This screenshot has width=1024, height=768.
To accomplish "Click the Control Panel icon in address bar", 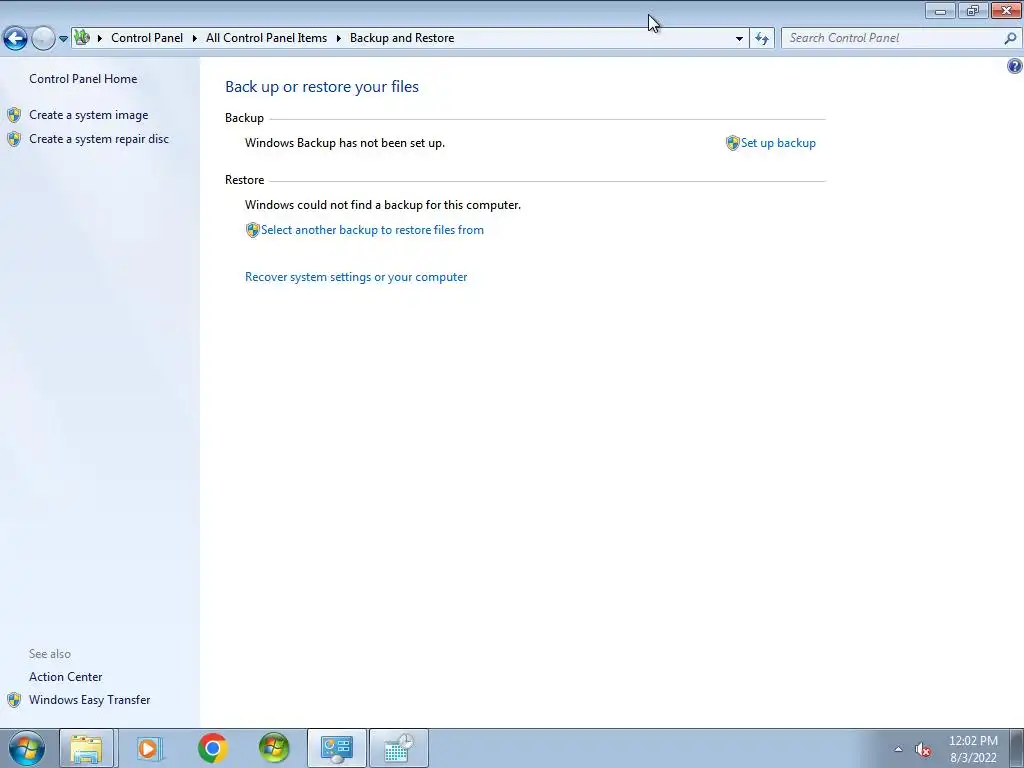I will tap(82, 37).
